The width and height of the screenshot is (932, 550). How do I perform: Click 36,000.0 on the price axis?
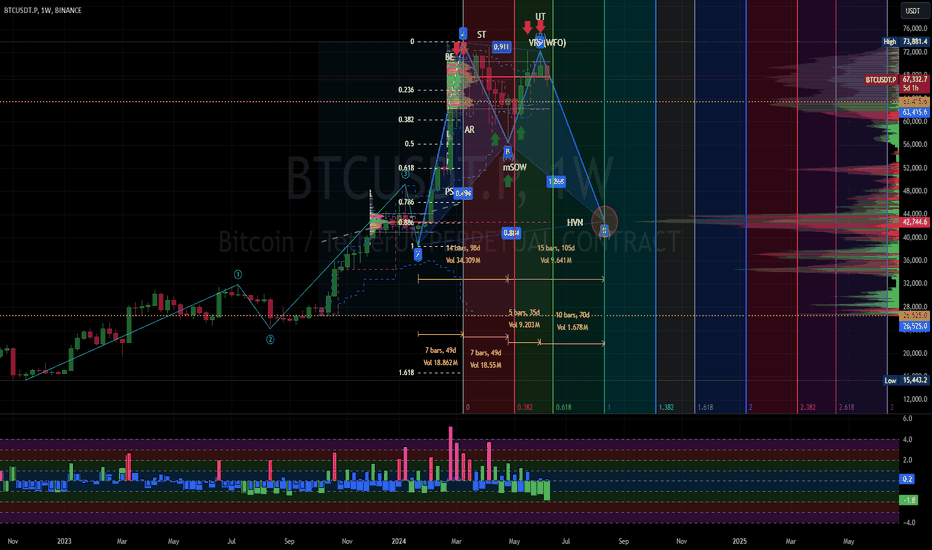[x=915, y=260]
